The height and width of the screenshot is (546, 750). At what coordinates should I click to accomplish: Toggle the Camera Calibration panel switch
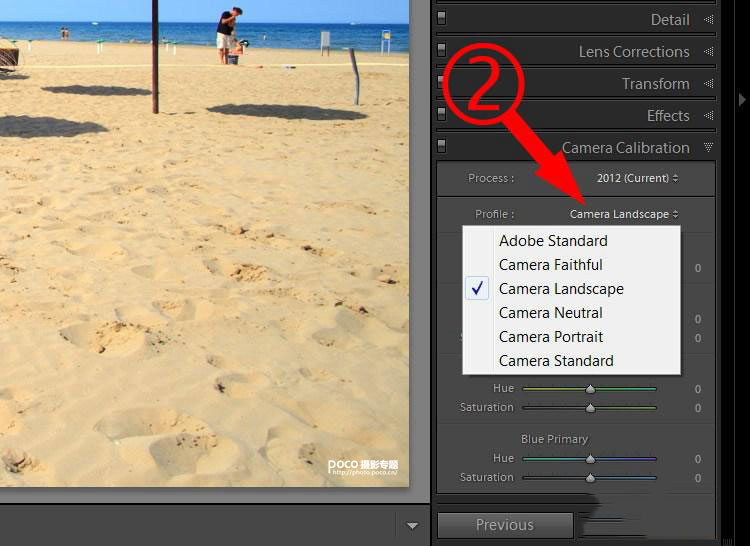click(x=442, y=147)
